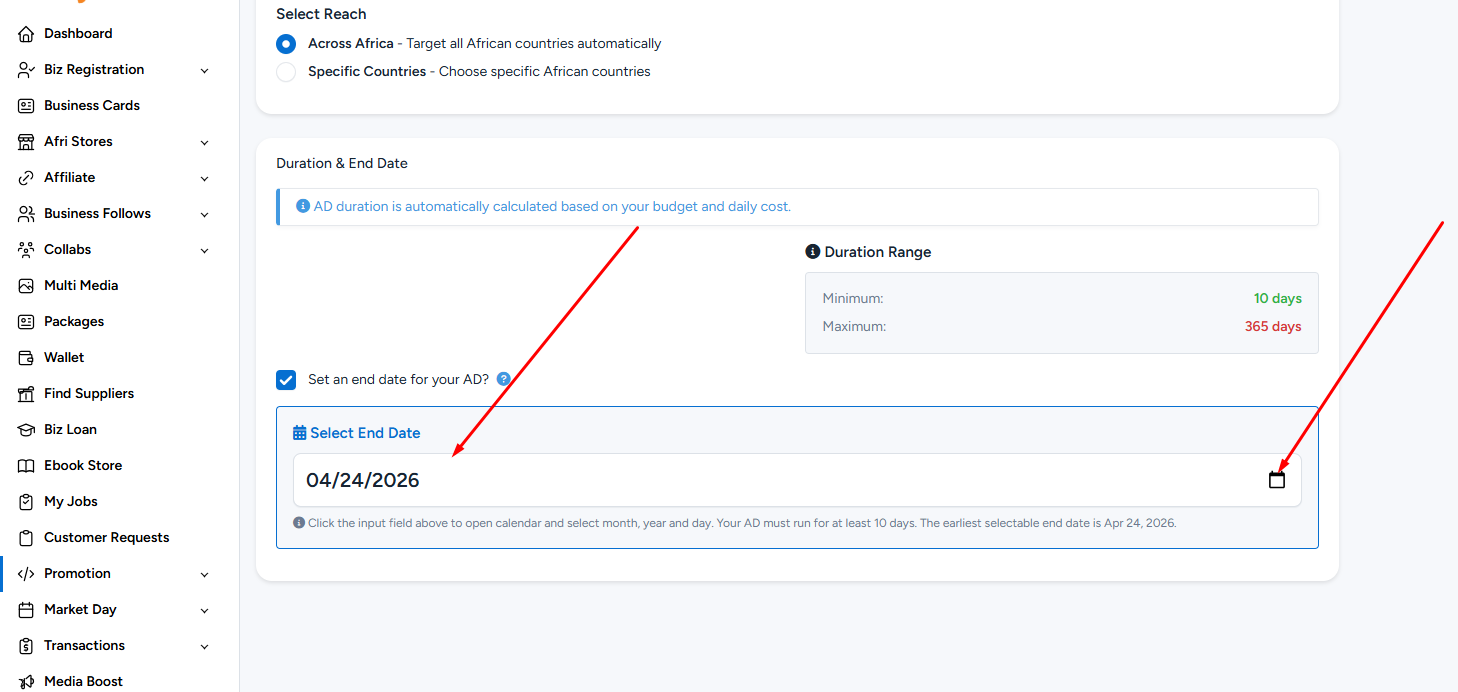Go to Customer Requests page
1458x692 pixels.
106,538
